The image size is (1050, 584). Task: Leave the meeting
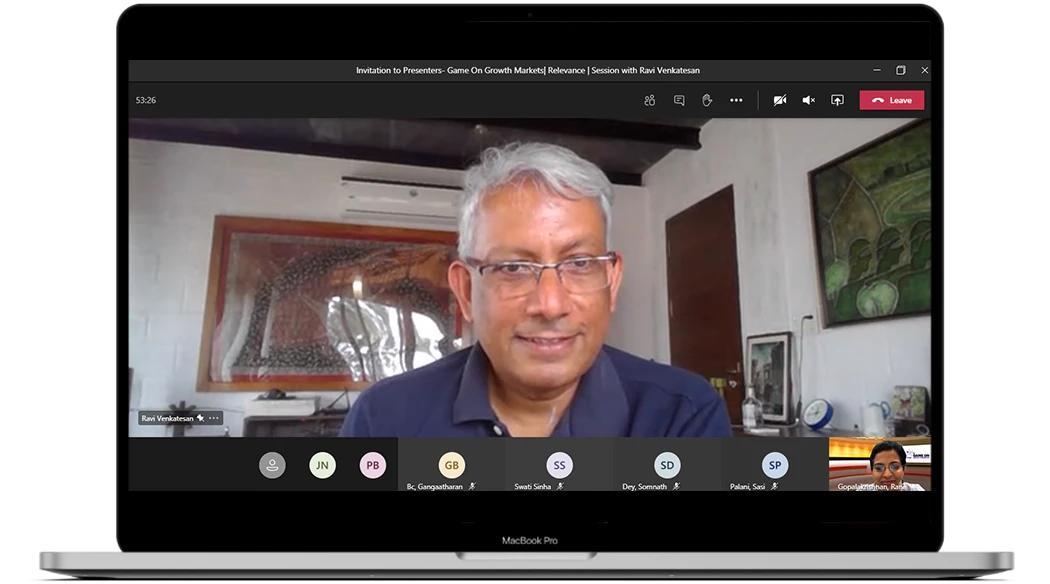pos(890,100)
